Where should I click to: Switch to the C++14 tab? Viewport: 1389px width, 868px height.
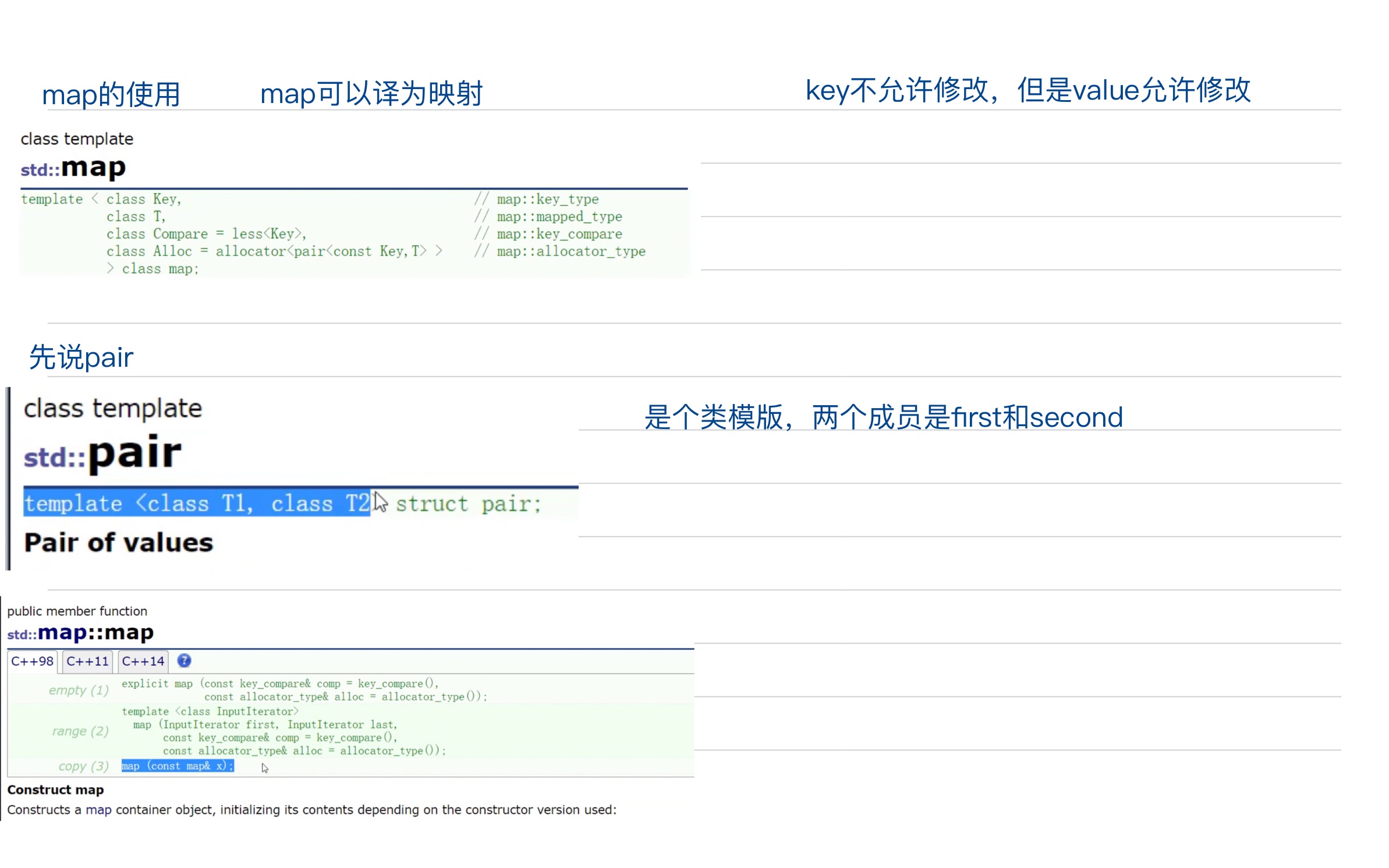click(143, 661)
